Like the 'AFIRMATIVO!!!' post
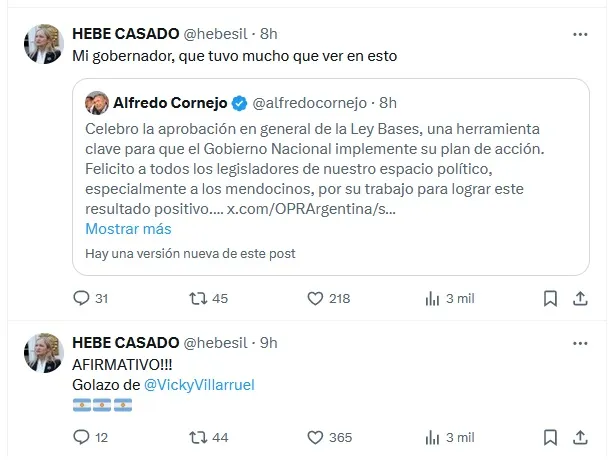Image resolution: width=615 pixels, height=463 pixels. pyautogui.click(x=316, y=437)
